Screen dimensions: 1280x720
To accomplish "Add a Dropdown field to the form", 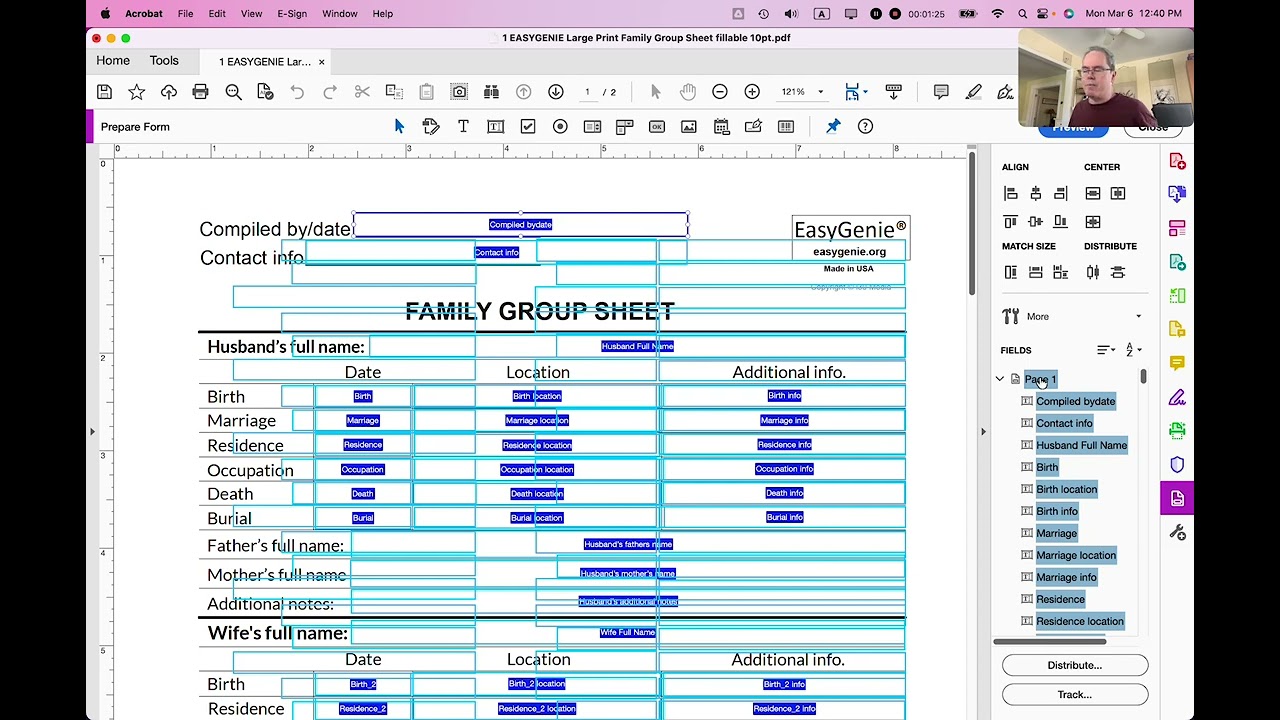I will pos(624,126).
